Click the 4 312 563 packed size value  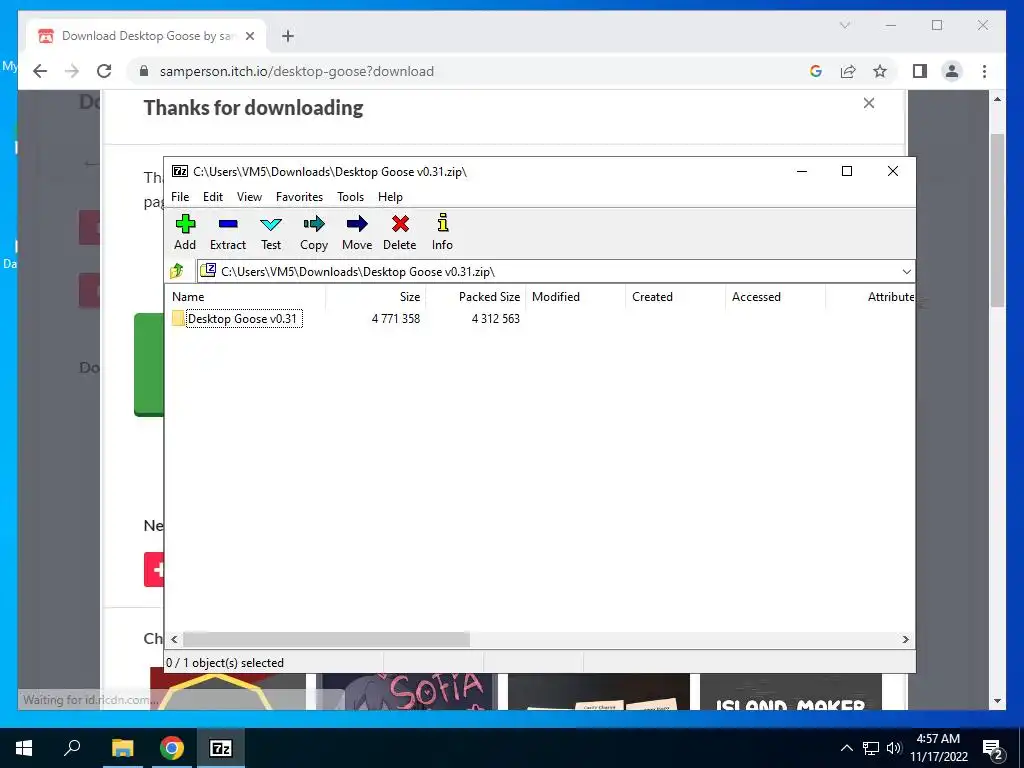[496, 319]
